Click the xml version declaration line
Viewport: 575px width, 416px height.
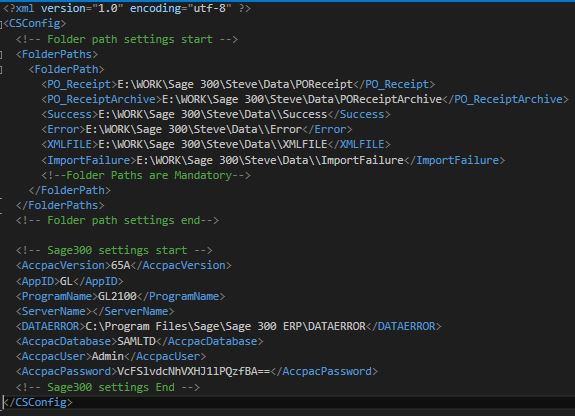(x=127, y=8)
